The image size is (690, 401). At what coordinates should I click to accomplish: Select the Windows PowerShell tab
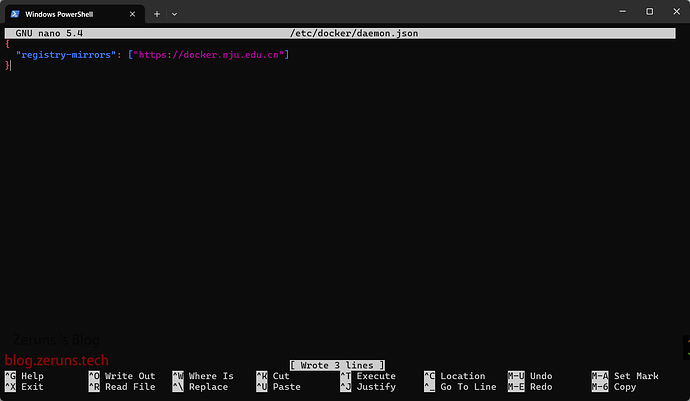click(74, 14)
